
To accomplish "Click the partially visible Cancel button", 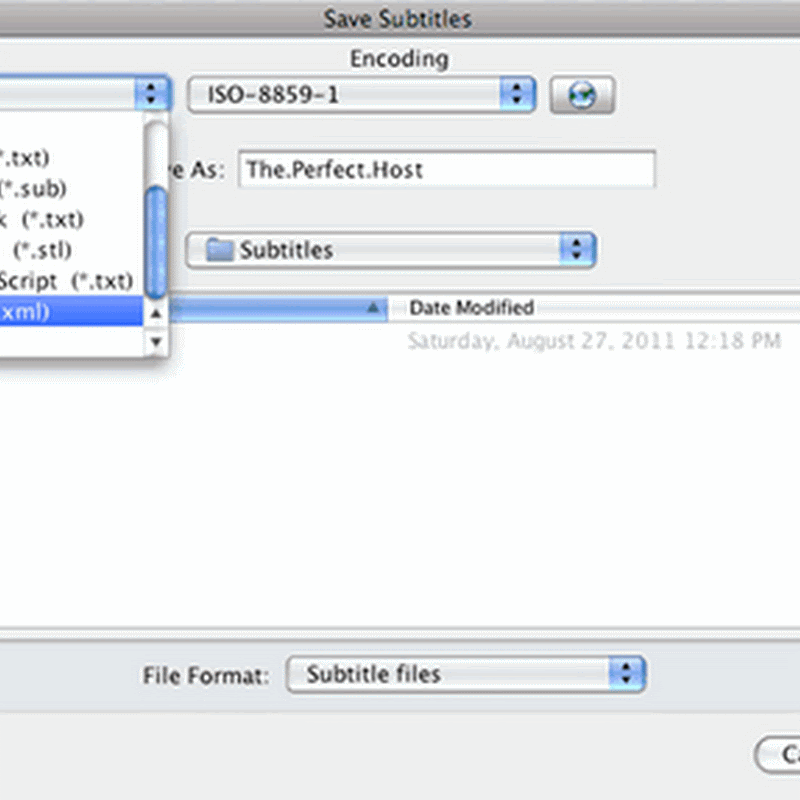I will [780, 755].
